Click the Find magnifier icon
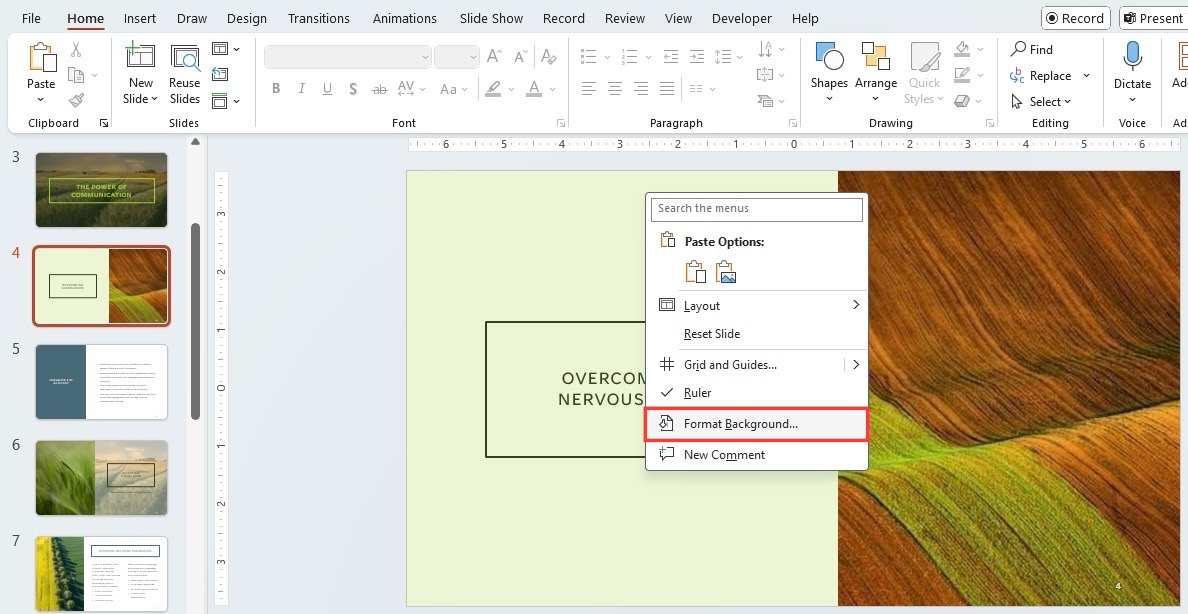Viewport: 1188px width, 614px height. [x=1018, y=49]
